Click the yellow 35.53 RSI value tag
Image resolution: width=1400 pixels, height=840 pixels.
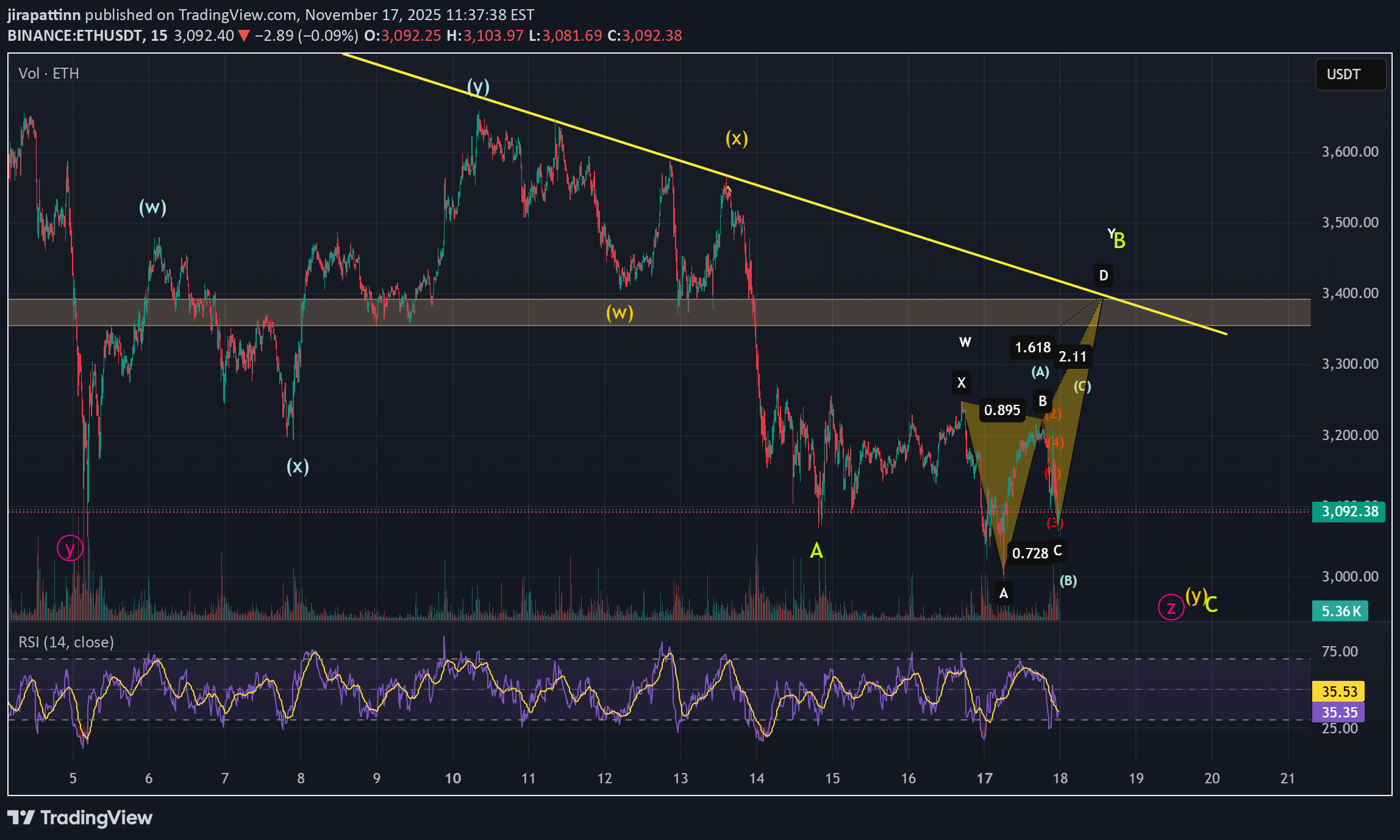(1338, 691)
